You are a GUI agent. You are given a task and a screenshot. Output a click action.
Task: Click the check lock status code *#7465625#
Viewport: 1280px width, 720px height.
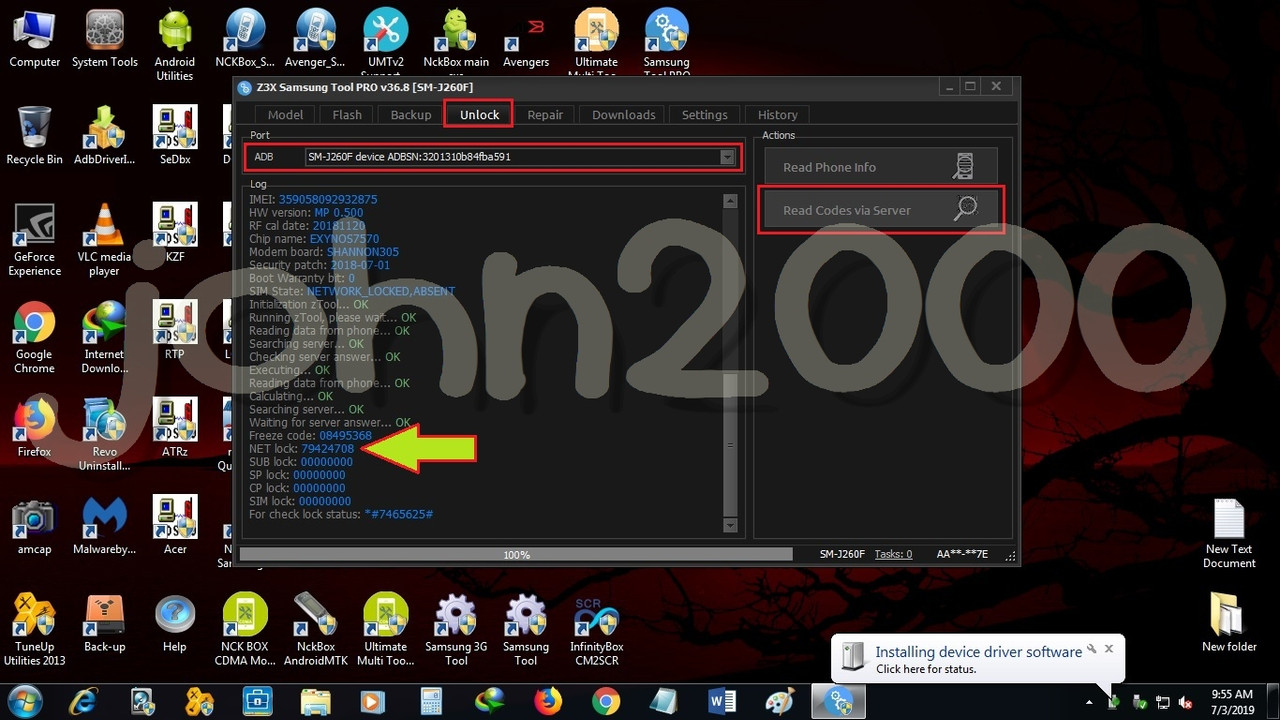[399, 514]
